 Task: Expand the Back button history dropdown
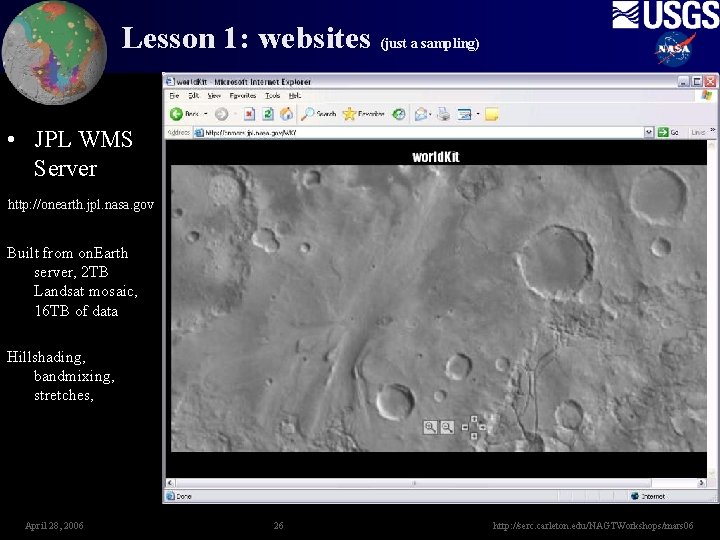coord(206,114)
